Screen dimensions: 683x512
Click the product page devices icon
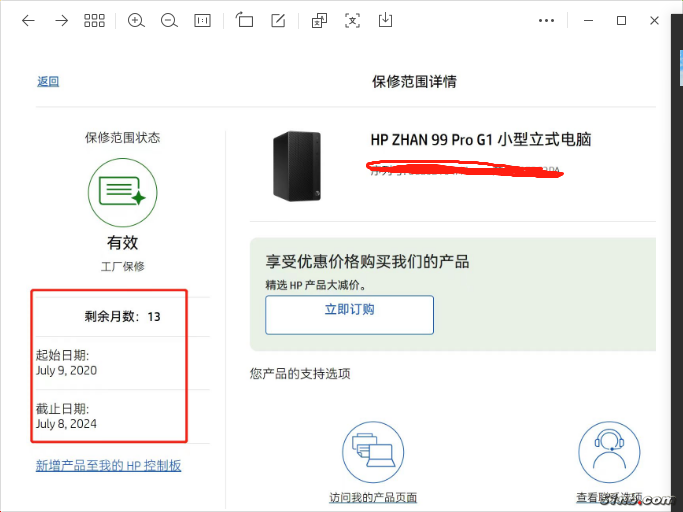(x=373, y=452)
